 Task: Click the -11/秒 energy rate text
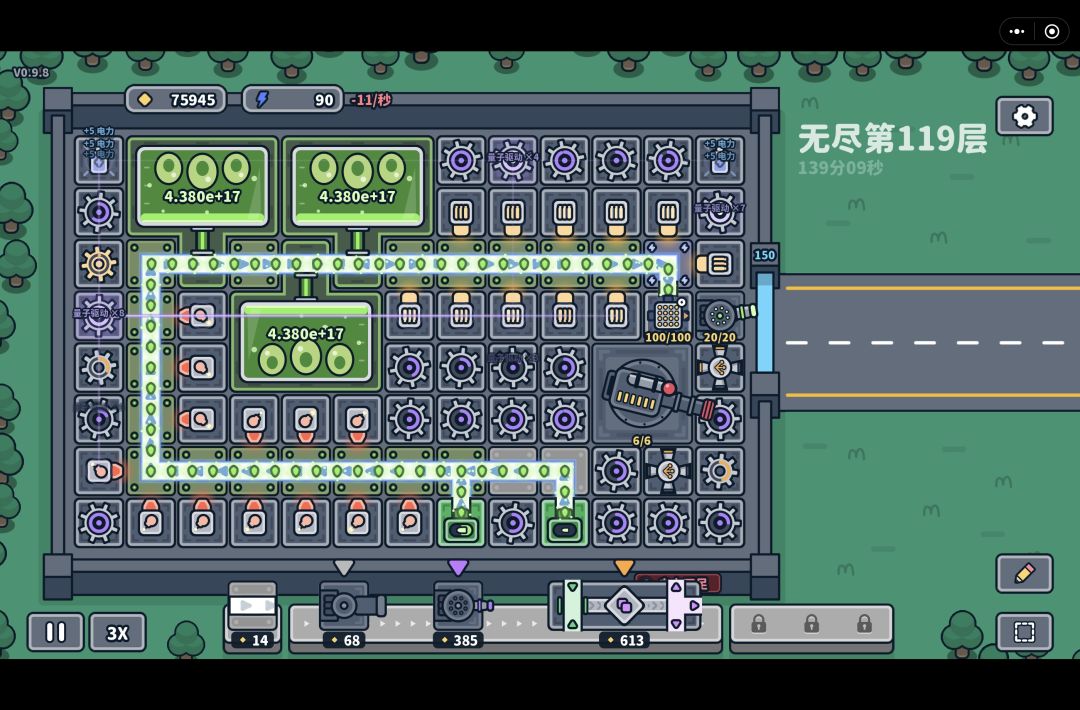click(371, 101)
